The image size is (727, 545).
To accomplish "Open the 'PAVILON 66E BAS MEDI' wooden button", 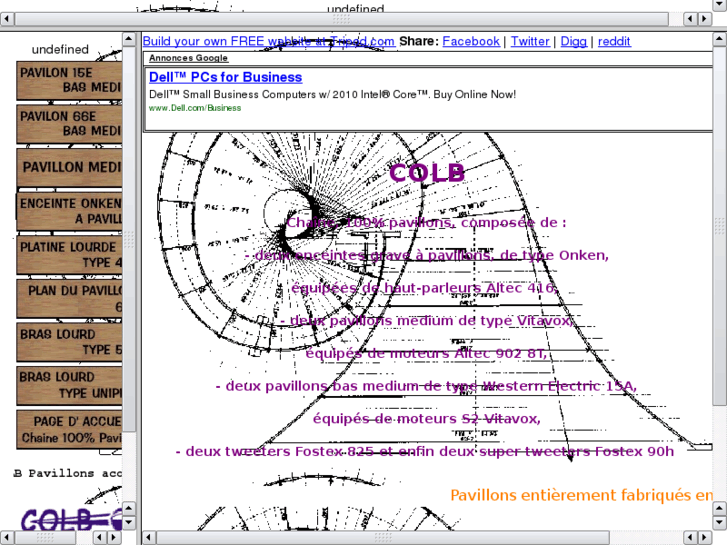I will point(70,124).
